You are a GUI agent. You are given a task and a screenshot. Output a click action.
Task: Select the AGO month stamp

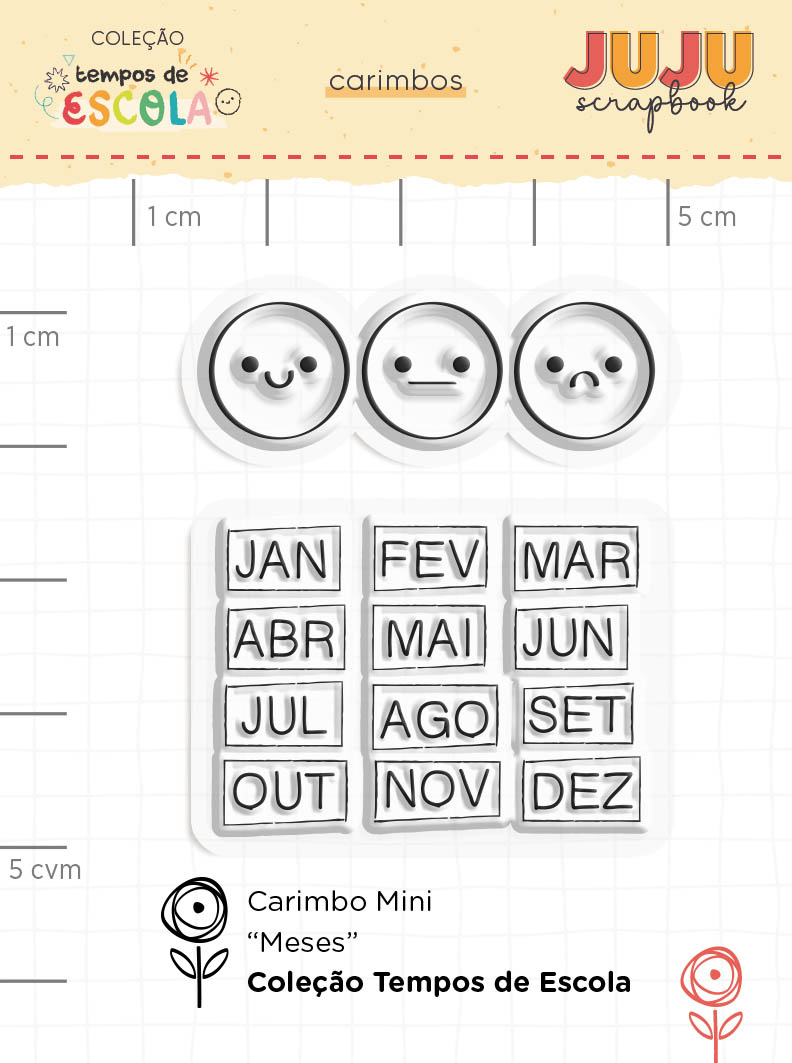point(435,716)
